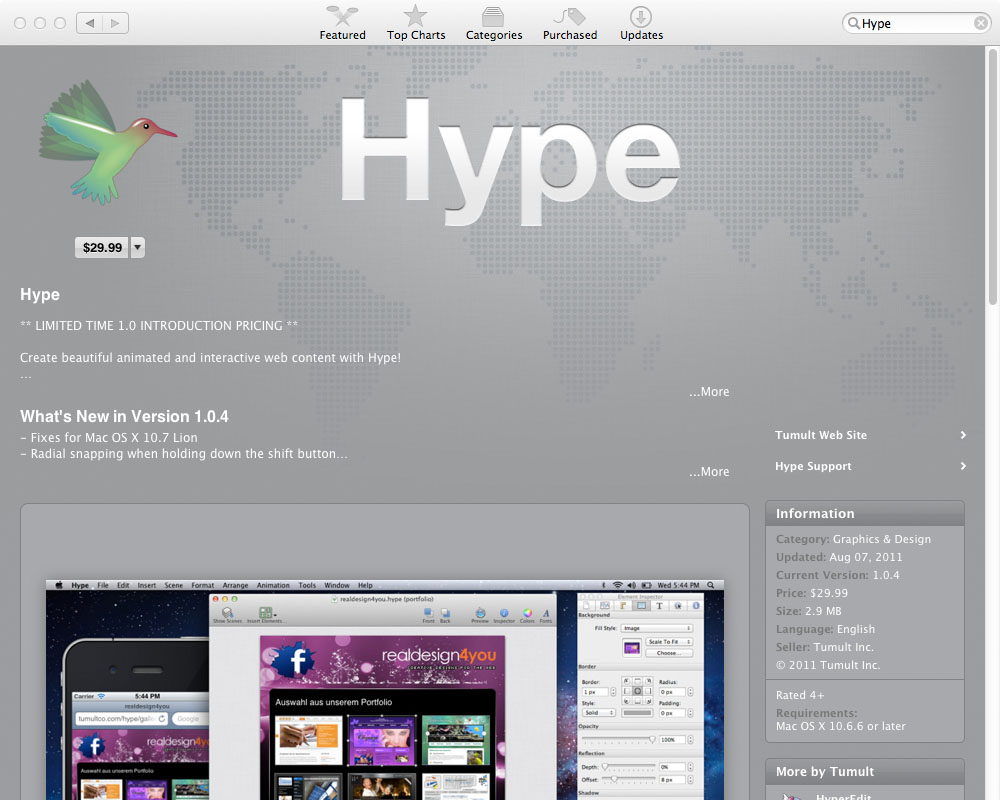Buy Hype with the $29.99 button
This screenshot has width=1000, height=800.
(102, 248)
